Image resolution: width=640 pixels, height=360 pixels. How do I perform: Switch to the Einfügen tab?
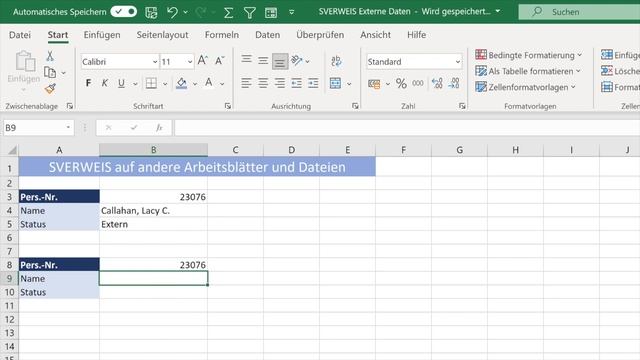coord(102,35)
